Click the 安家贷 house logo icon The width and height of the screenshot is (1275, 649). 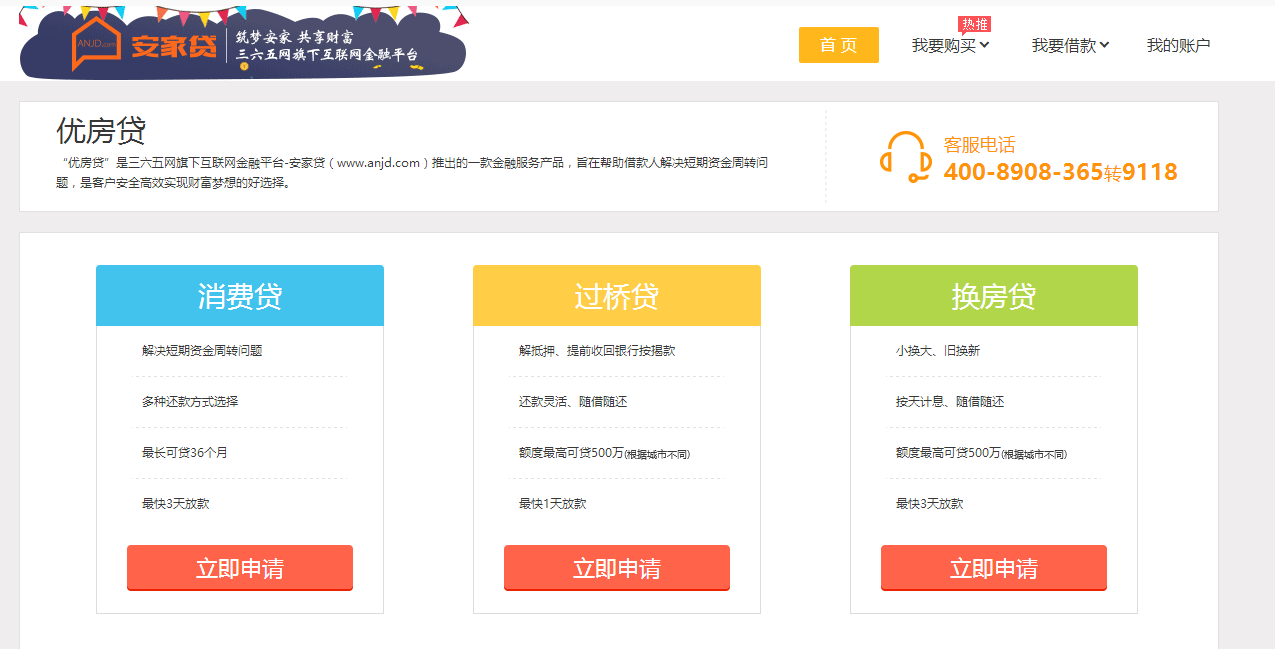pyautogui.click(x=96, y=45)
